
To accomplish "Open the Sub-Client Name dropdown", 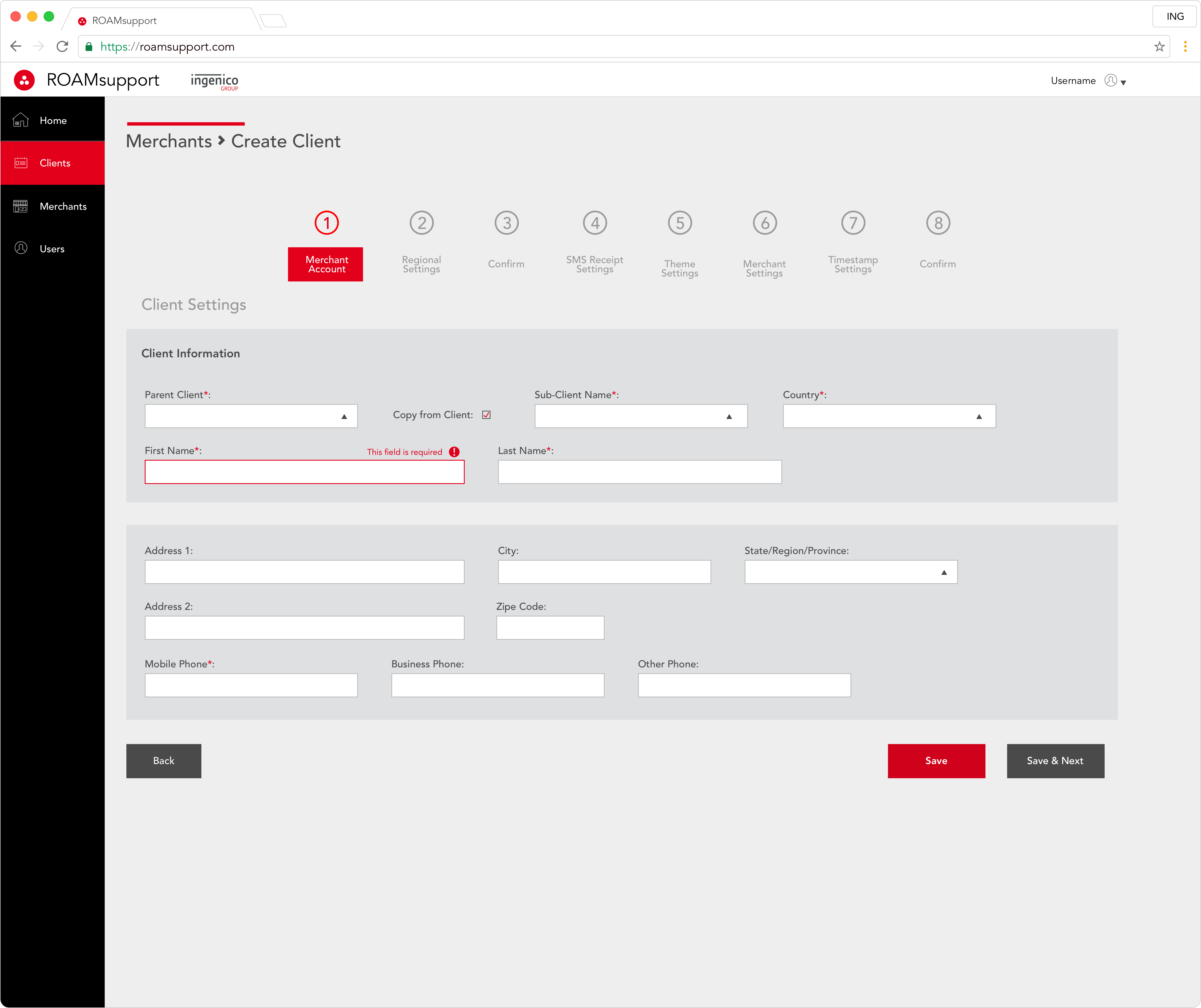I will coord(641,416).
